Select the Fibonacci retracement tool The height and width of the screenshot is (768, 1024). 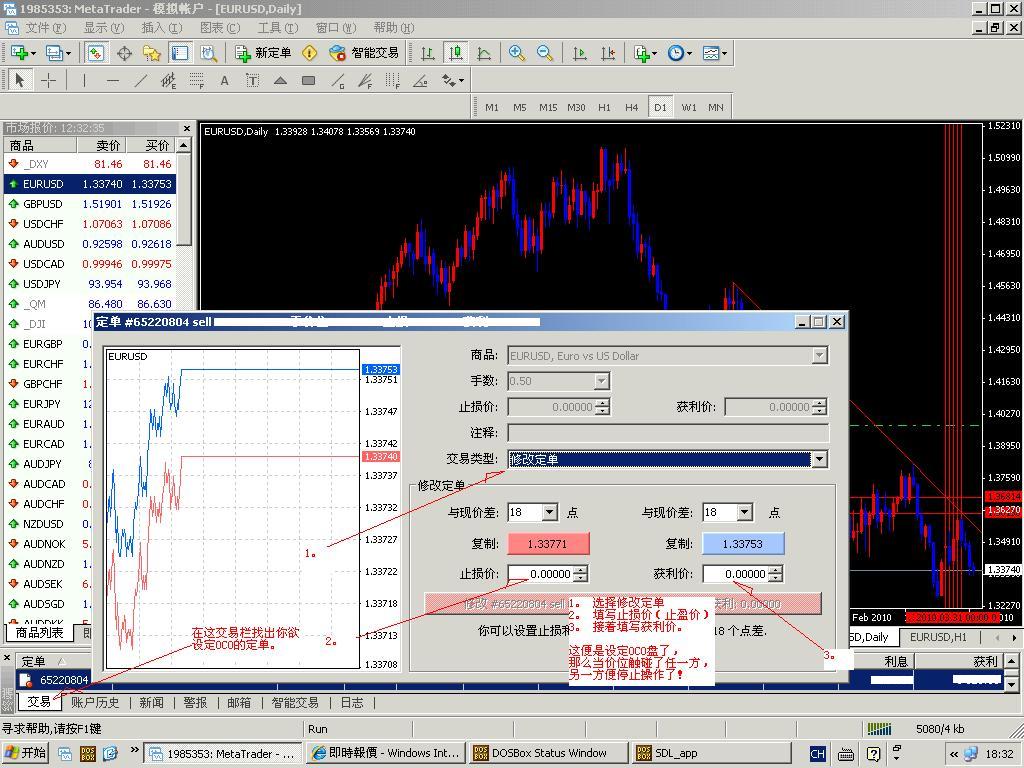(x=197, y=80)
